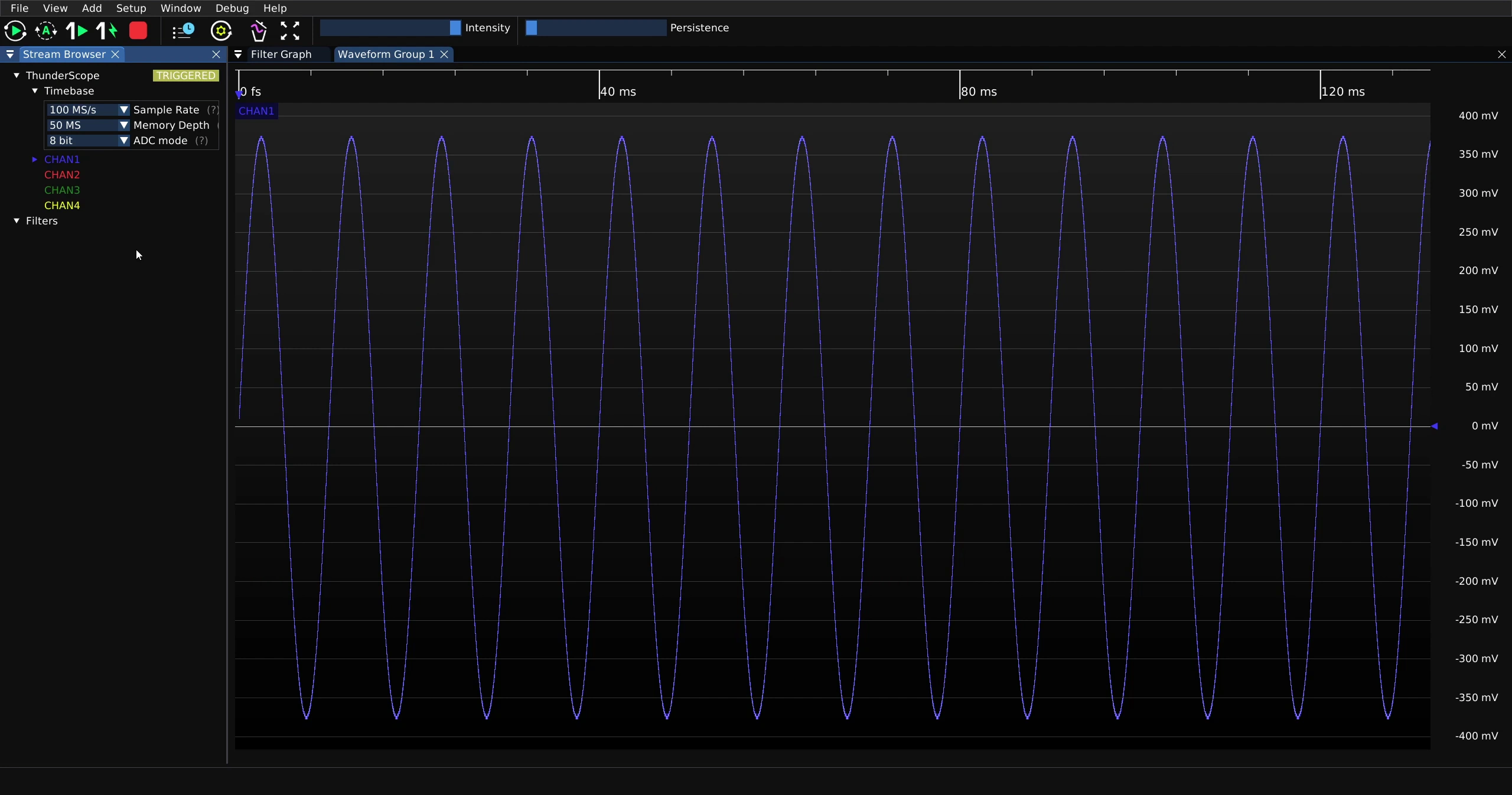1512x795 pixels.
Task: Open the Add menu
Action: point(92,8)
